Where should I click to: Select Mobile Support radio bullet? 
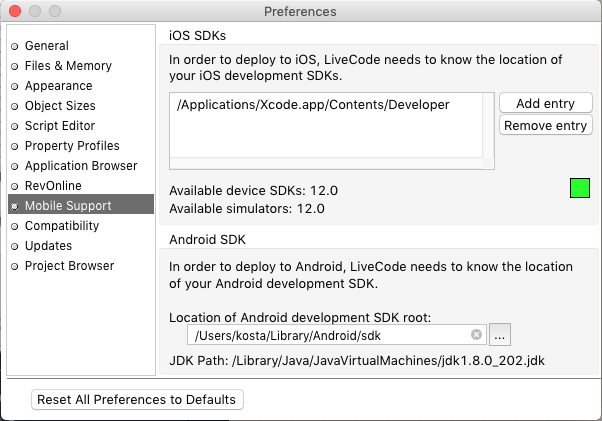14,206
